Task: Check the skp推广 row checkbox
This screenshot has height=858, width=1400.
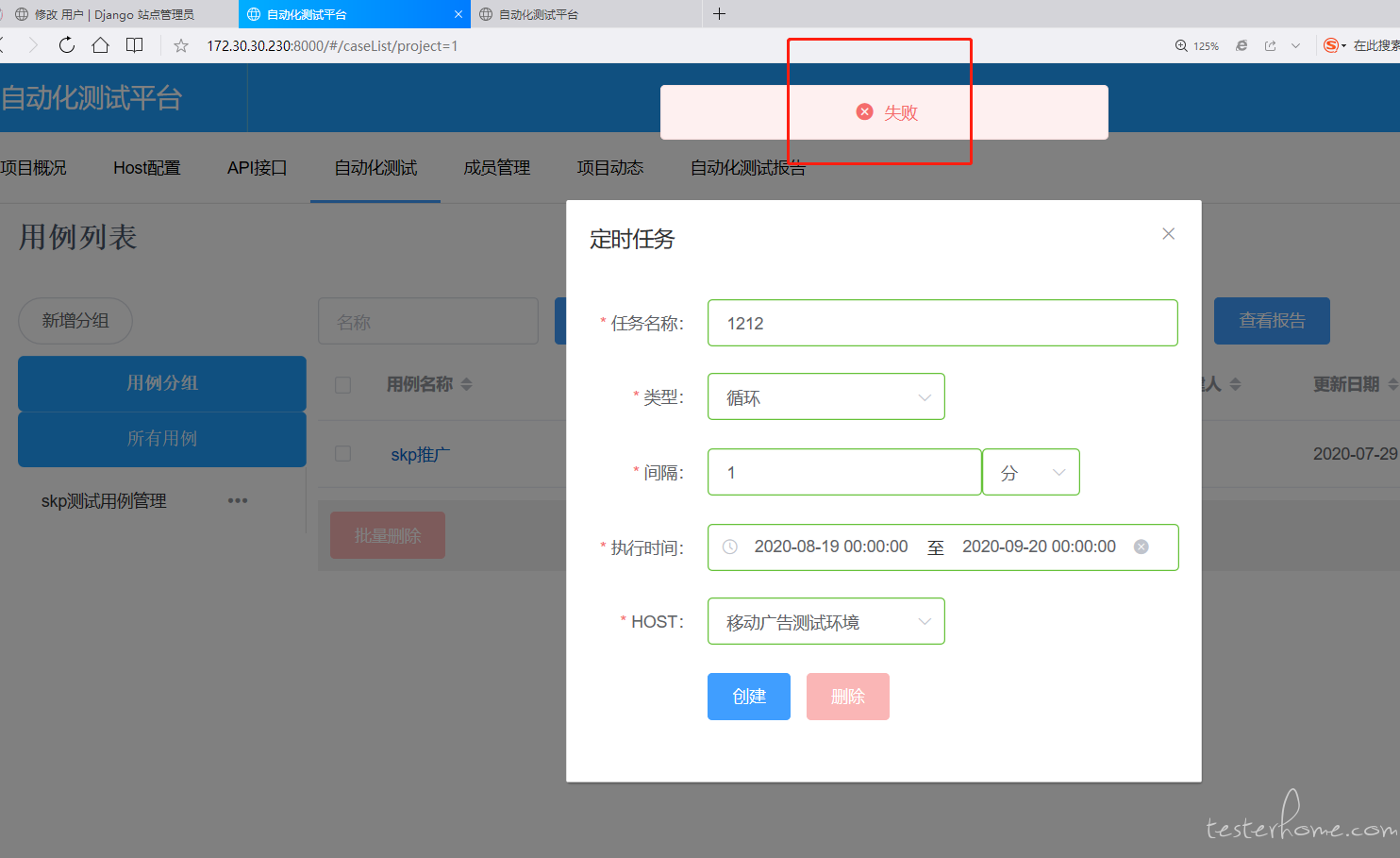Action: pos(342,454)
